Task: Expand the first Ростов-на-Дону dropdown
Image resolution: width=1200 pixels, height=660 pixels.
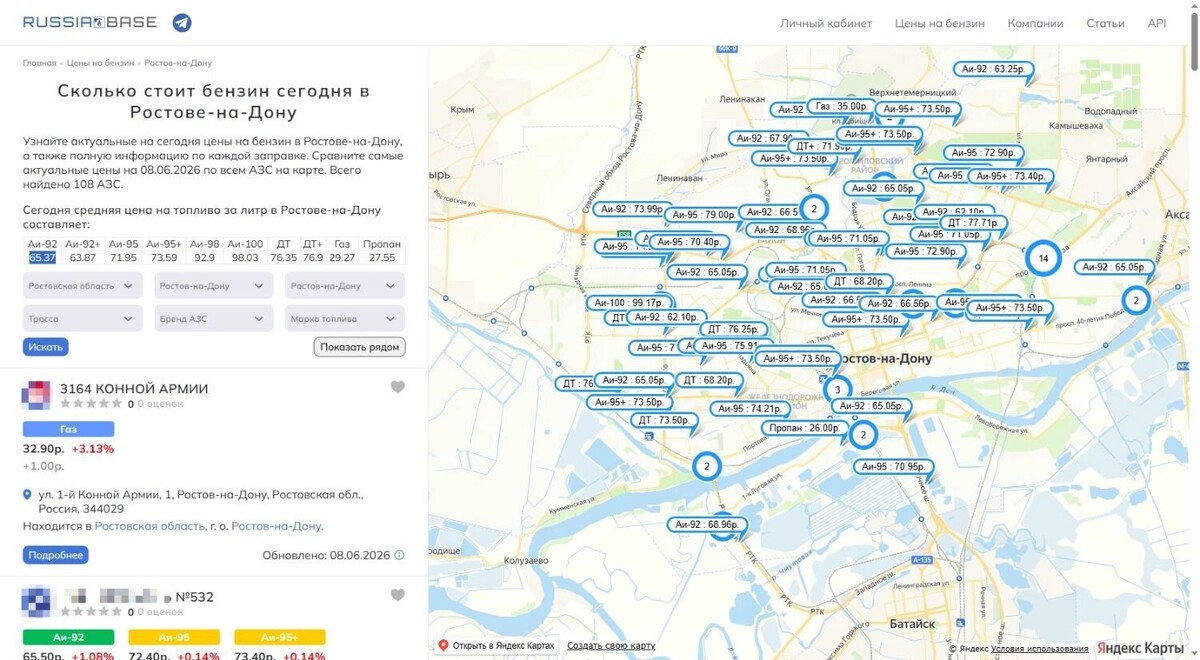Action: [214, 286]
